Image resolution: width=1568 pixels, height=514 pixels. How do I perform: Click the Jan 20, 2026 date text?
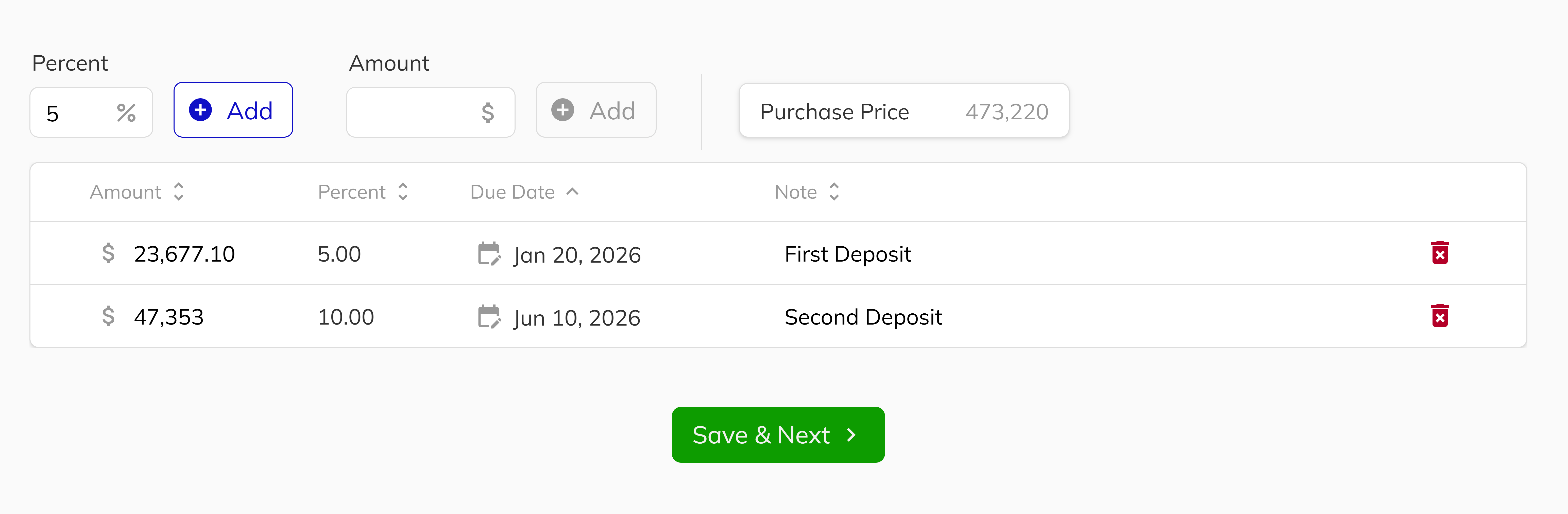click(576, 254)
